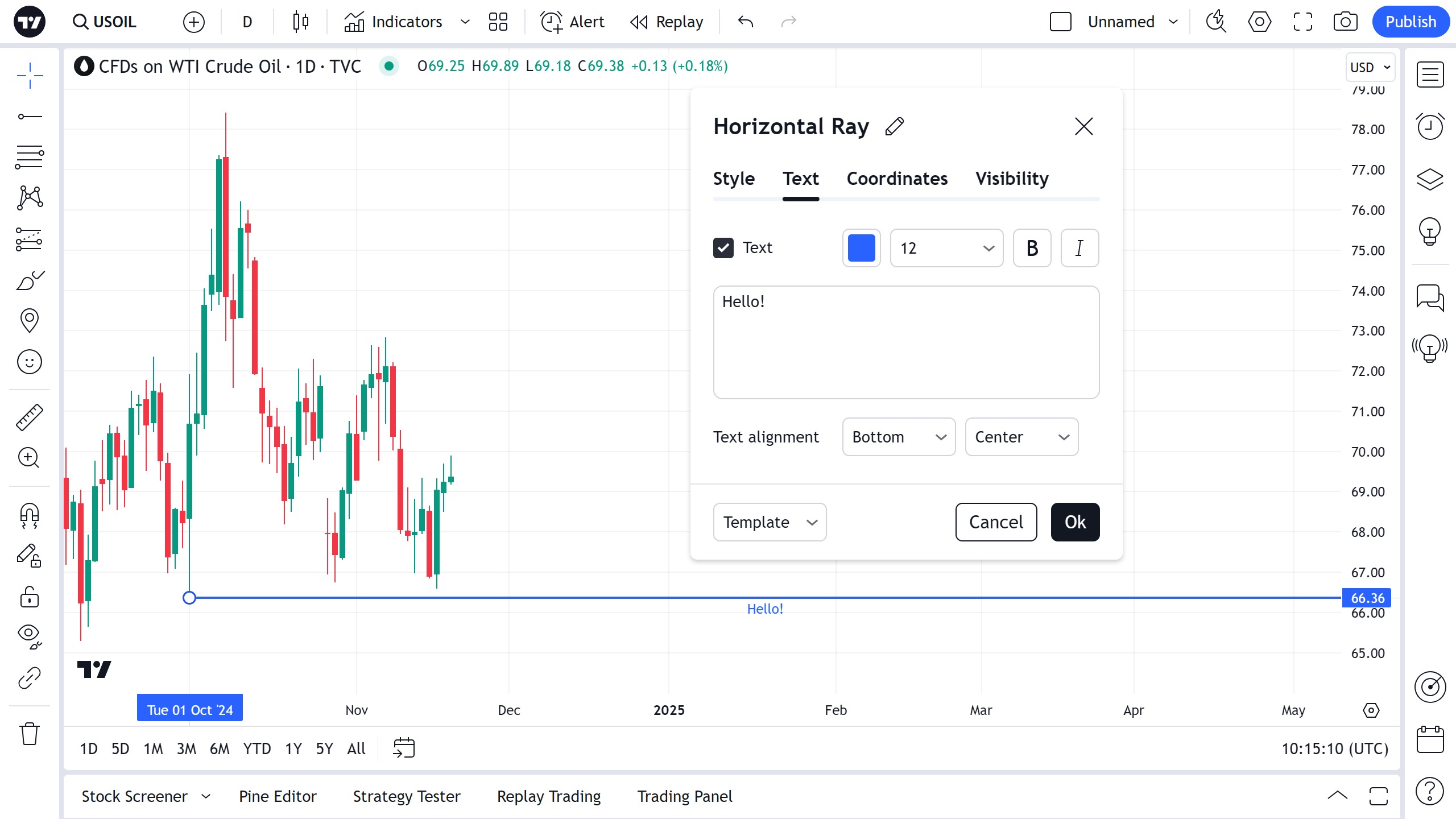Take a snapshot with camera icon
Screen dimensions: 1456x819
pyautogui.click(x=1345, y=22)
